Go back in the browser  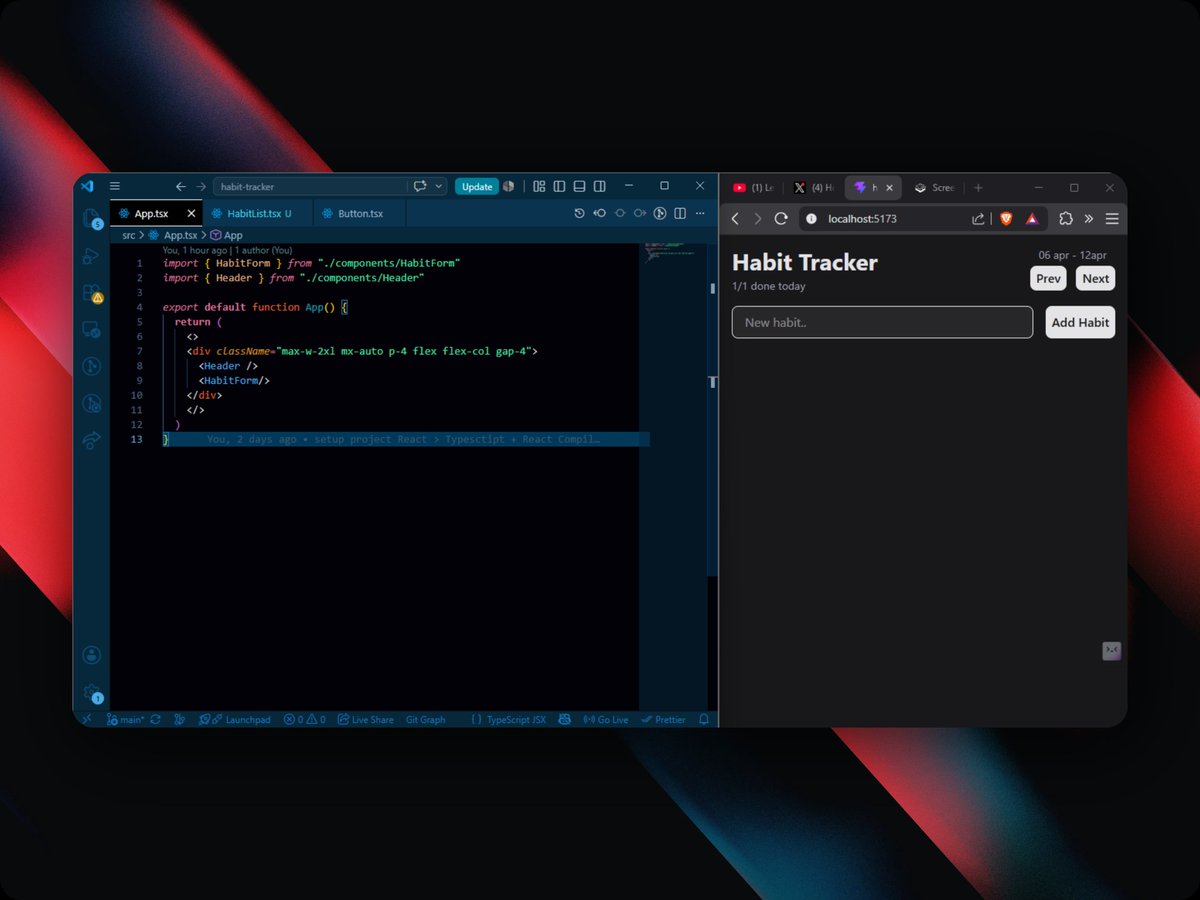click(735, 218)
